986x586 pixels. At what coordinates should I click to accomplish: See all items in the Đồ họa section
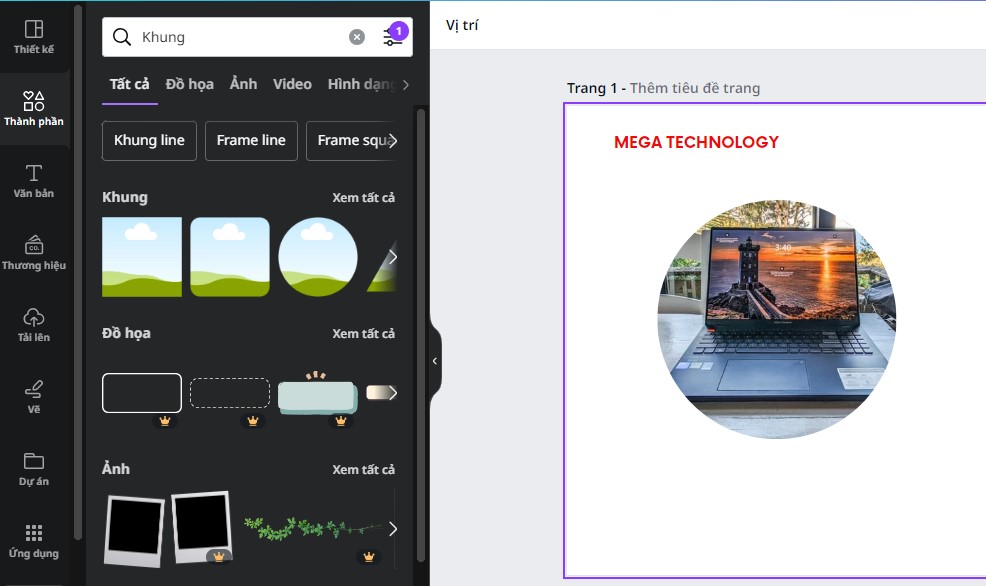(x=363, y=334)
